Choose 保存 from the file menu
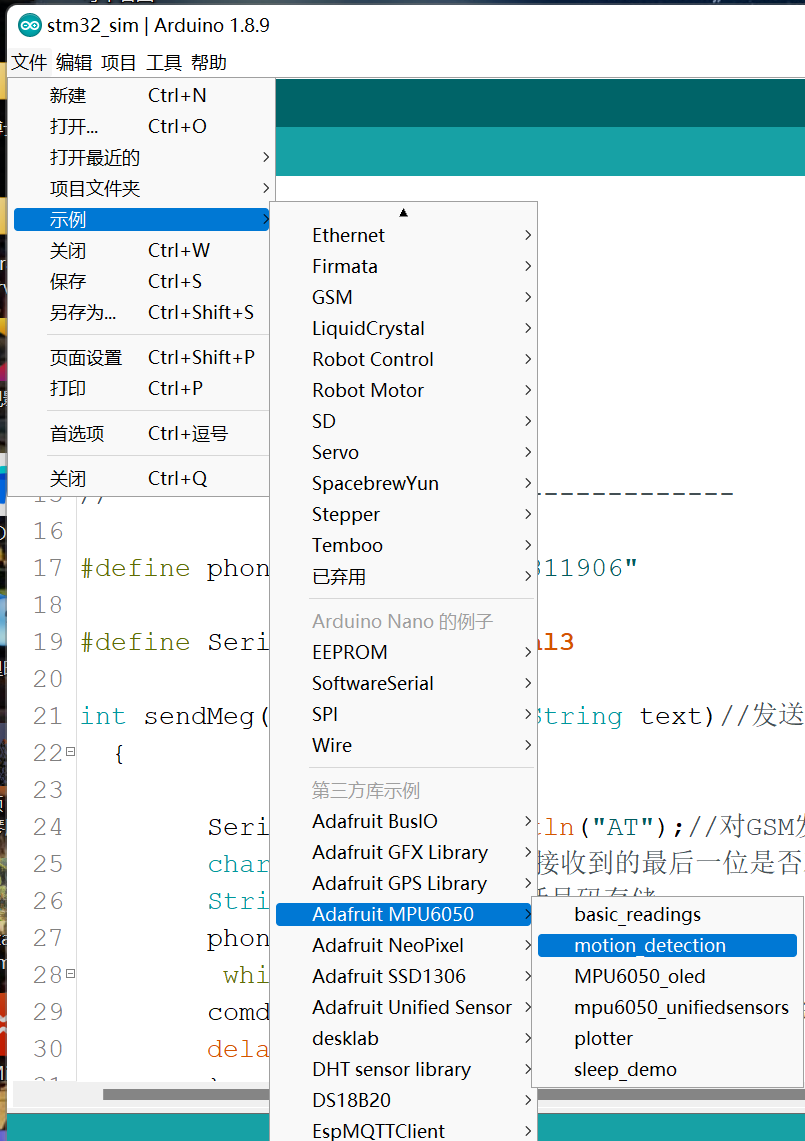 [141, 282]
